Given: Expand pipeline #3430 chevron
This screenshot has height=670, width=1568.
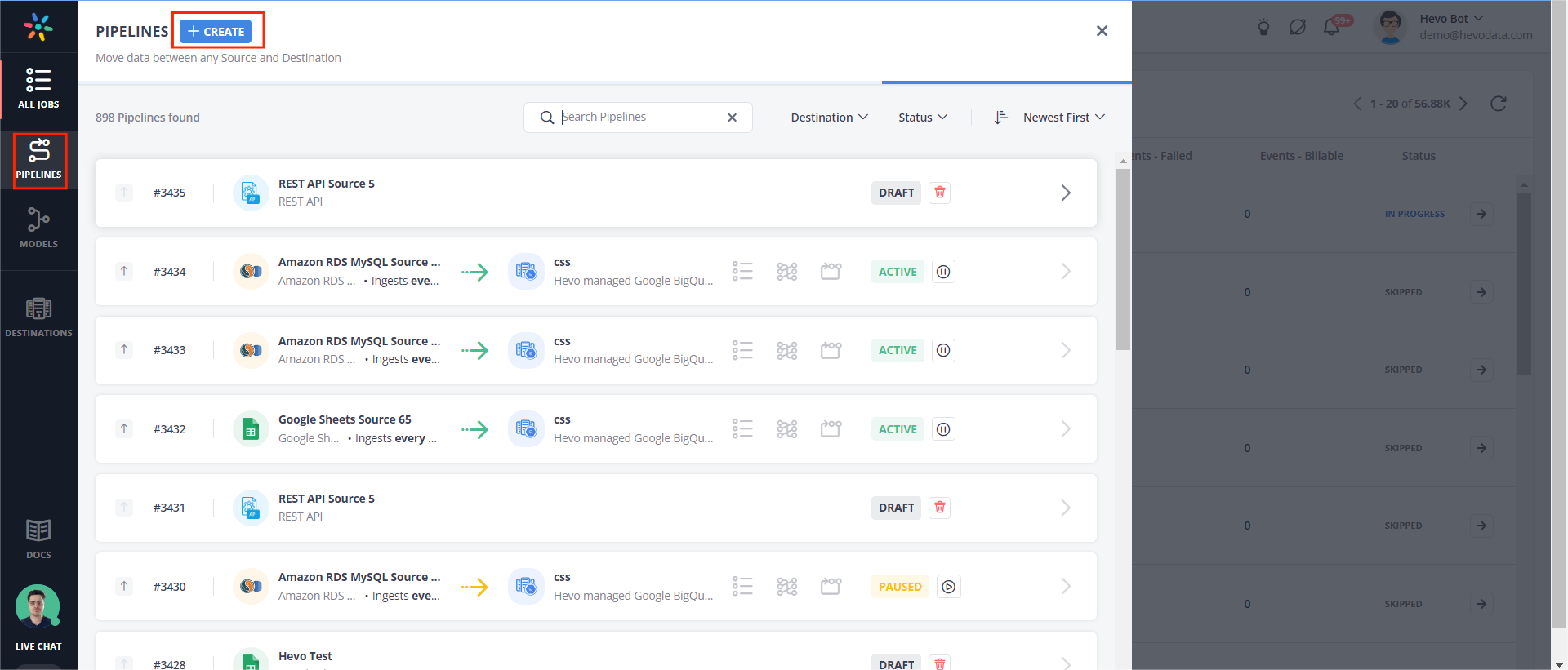Looking at the screenshot, I should click(x=1066, y=586).
